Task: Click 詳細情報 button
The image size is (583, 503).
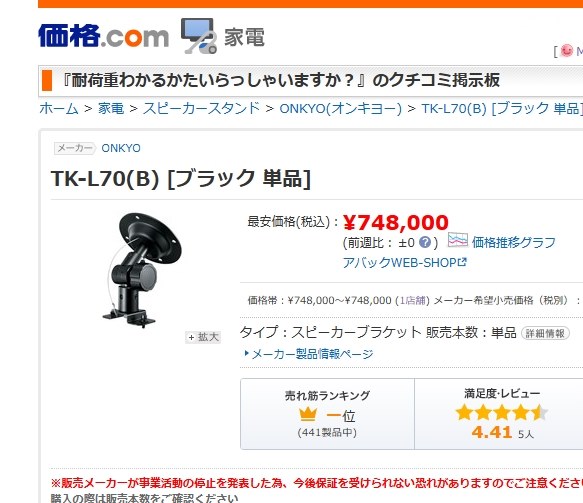Action: pyautogui.click(x=545, y=333)
